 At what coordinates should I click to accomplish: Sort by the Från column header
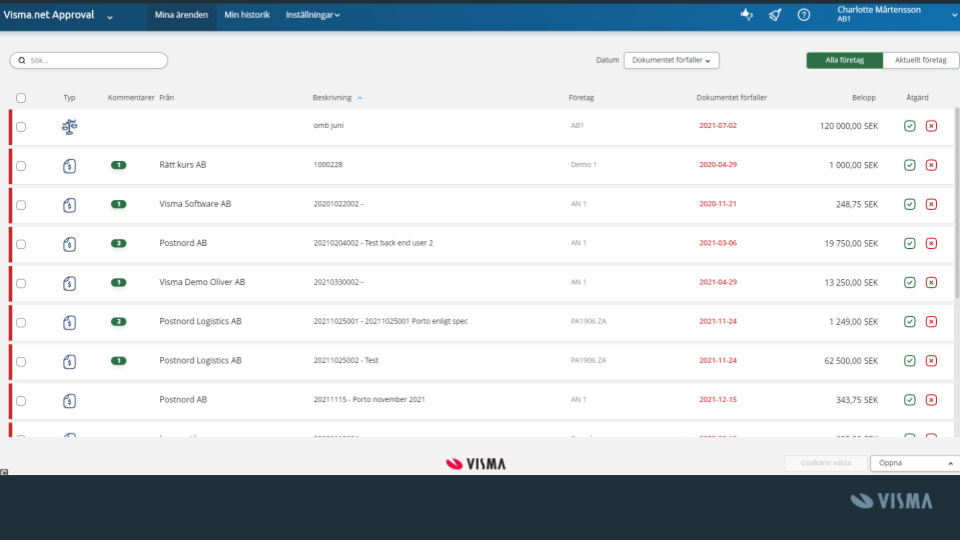point(167,98)
